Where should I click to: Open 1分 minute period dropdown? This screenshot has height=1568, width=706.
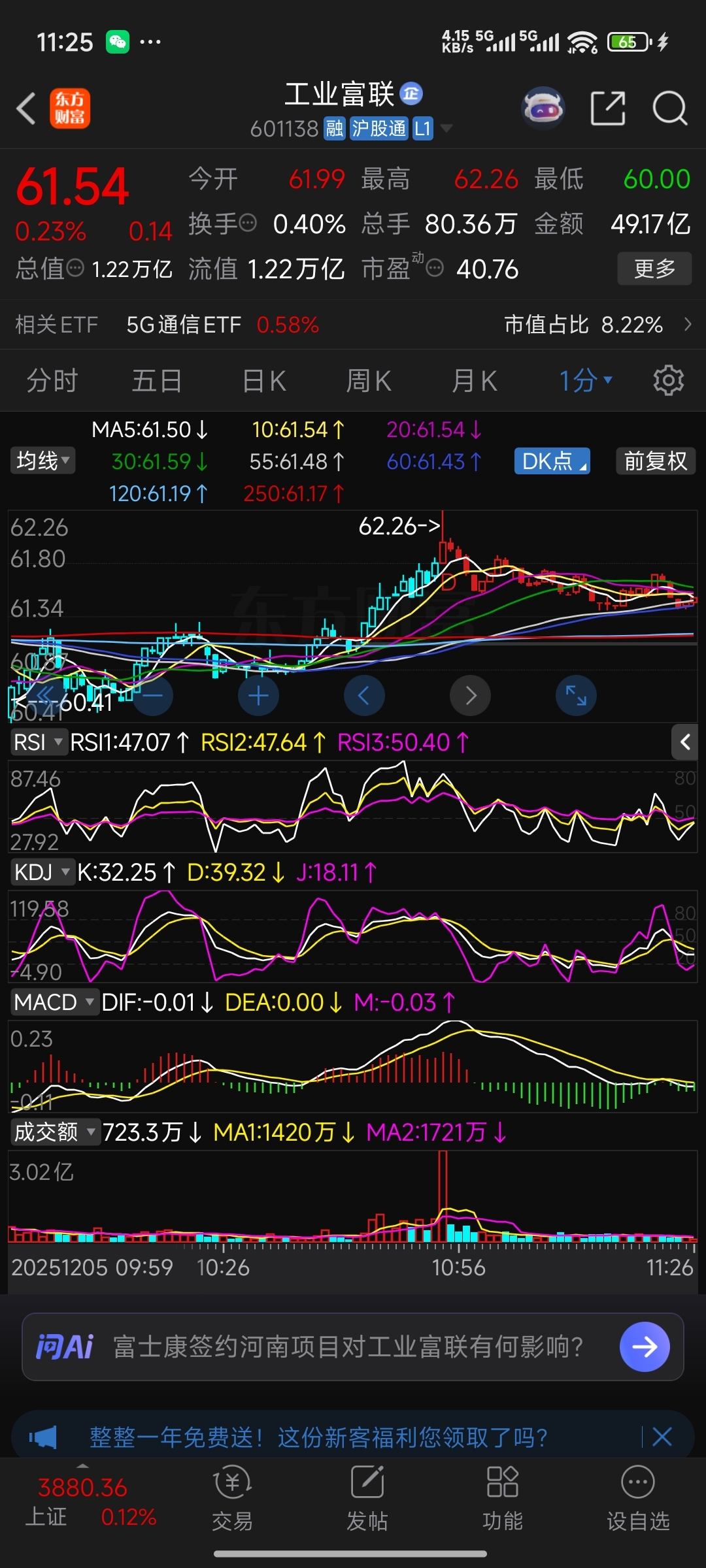tap(585, 380)
